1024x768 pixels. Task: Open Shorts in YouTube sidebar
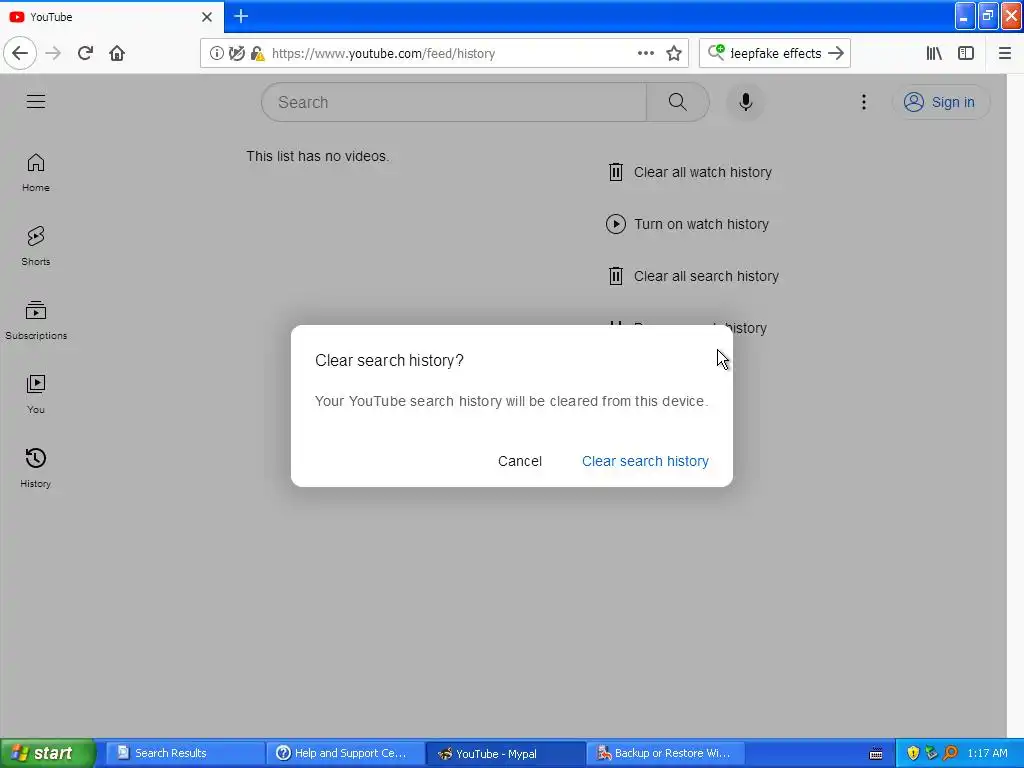click(36, 247)
